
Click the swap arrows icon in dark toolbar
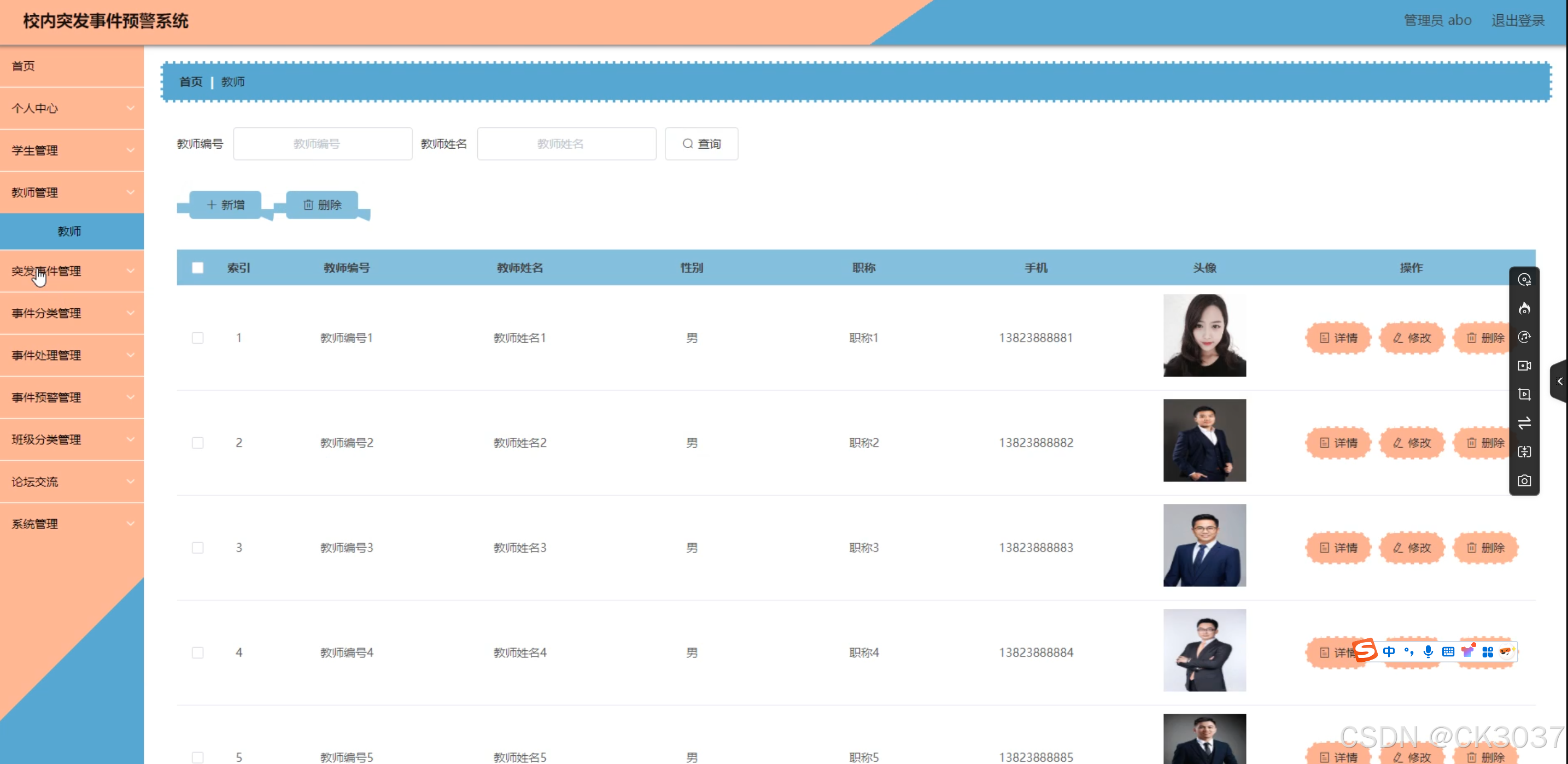pyautogui.click(x=1524, y=423)
